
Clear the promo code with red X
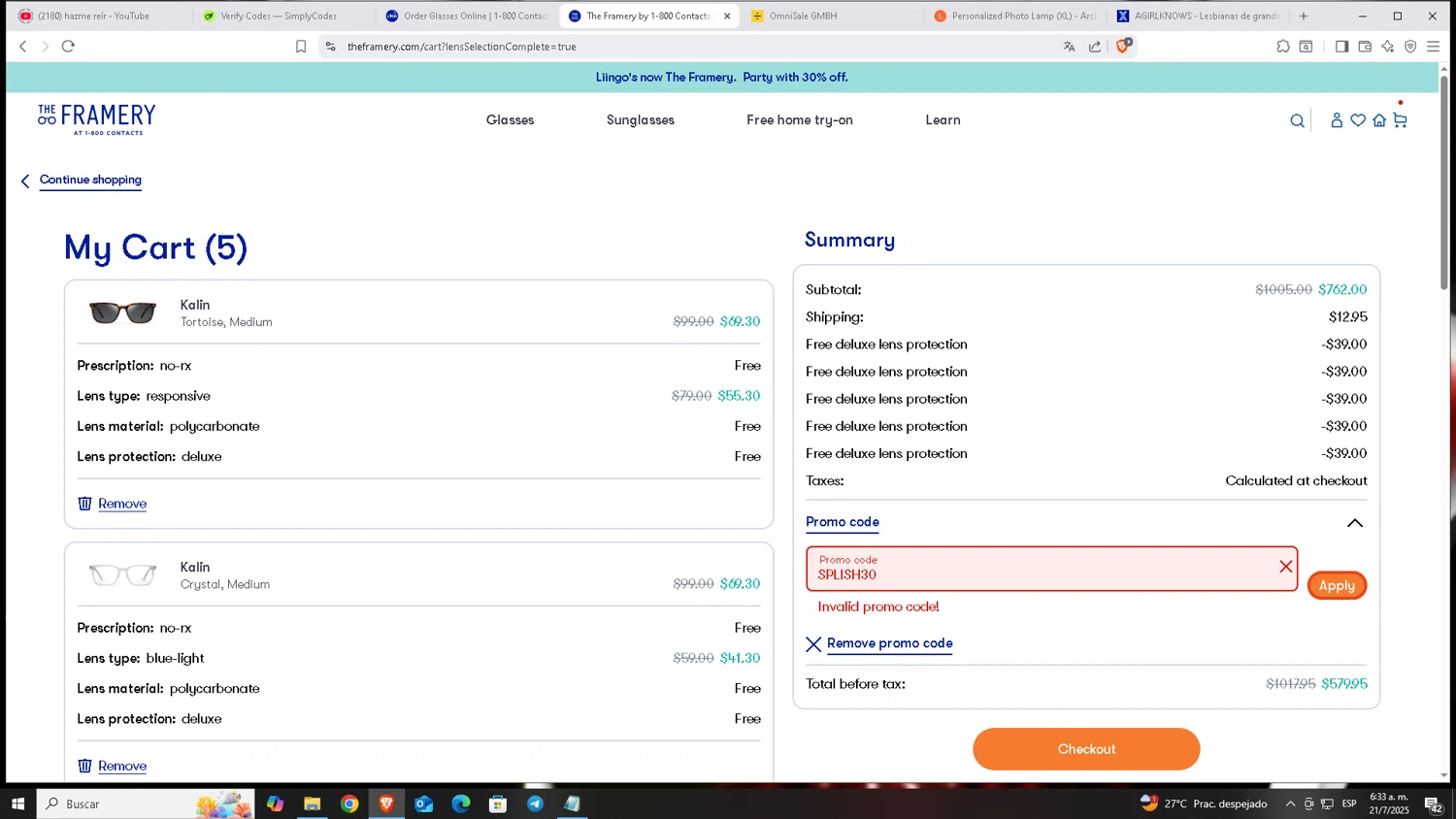click(1286, 567)
